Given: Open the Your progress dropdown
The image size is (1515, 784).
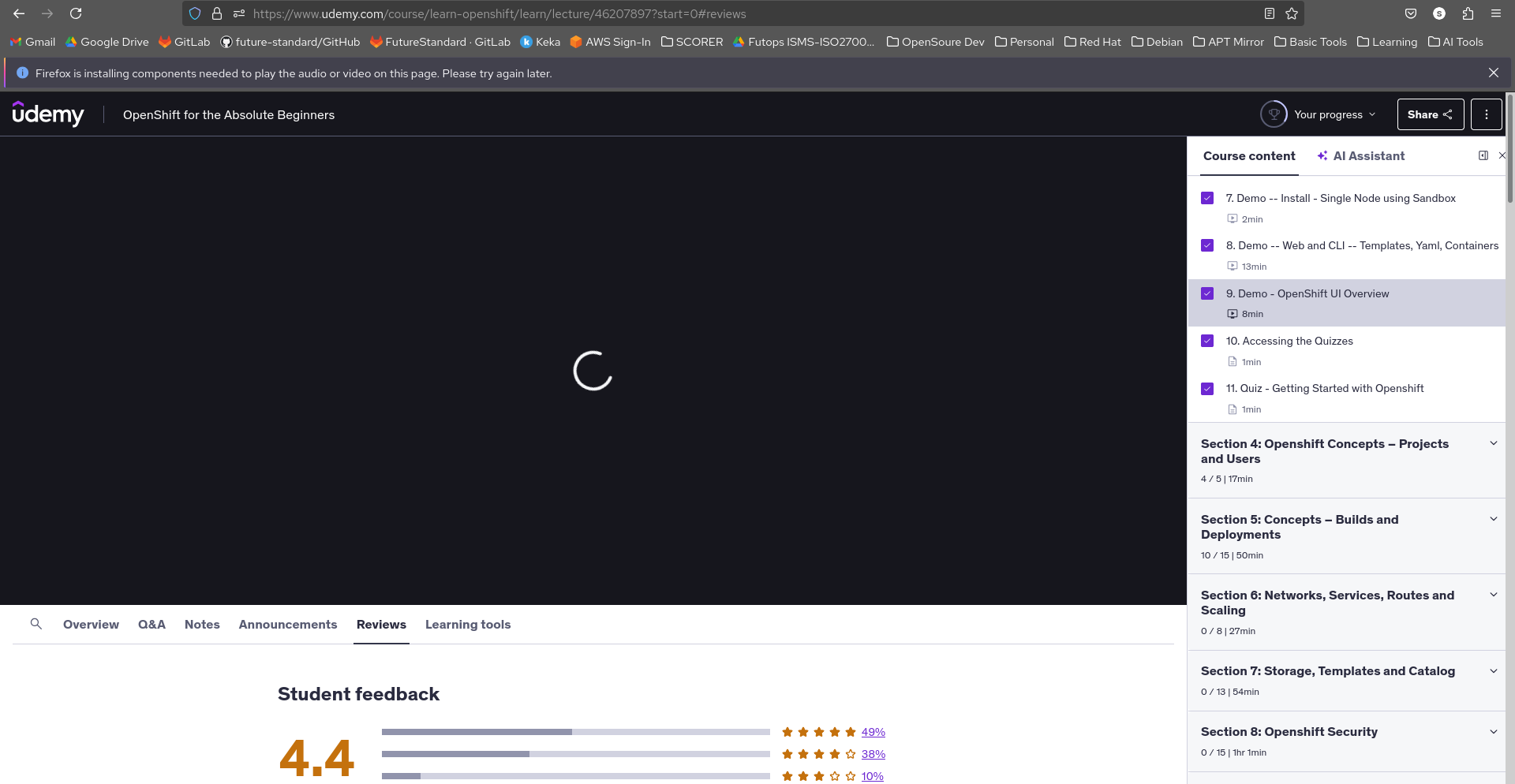Looking at the screenshot, I should [x=1319, y=114].
